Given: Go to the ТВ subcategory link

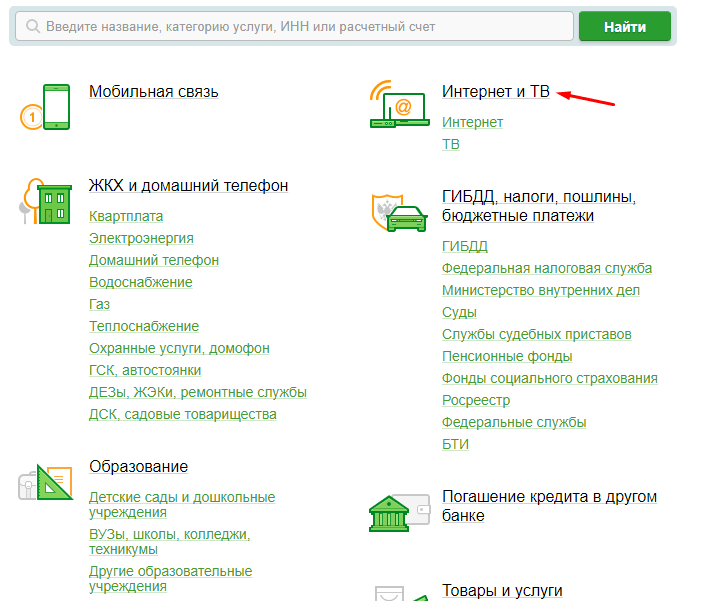Looking at the screenshot, I should coord(451,144).
